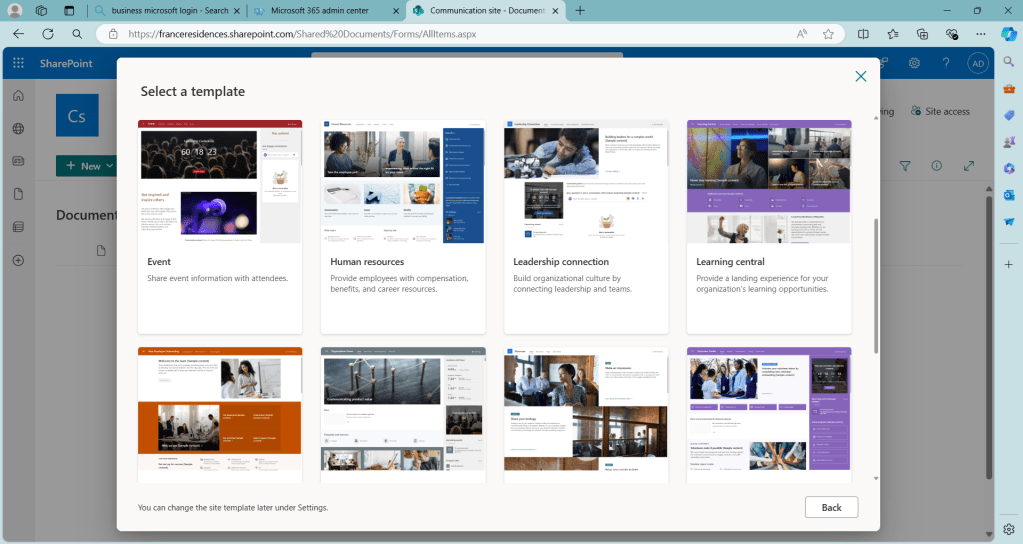This screenshot has width=1023, height=544.
Task: Open the details info pane icon
Action: point(937,166)
